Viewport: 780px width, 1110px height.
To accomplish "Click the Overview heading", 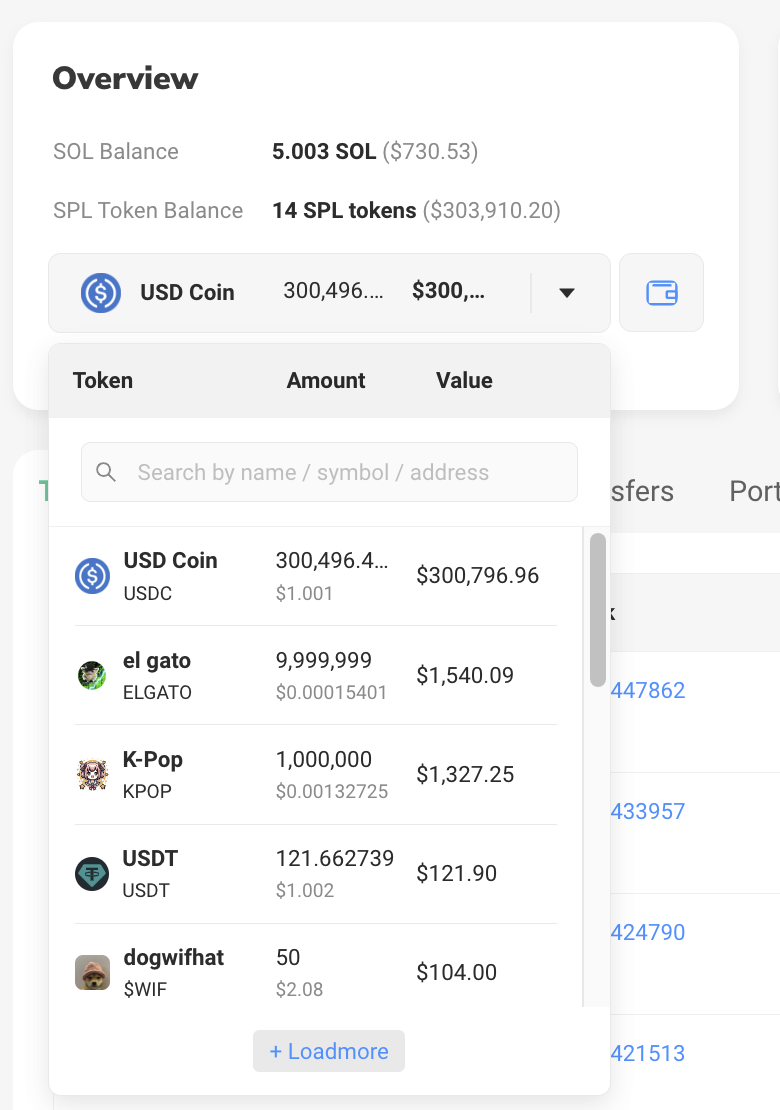I will coord(125,79).
